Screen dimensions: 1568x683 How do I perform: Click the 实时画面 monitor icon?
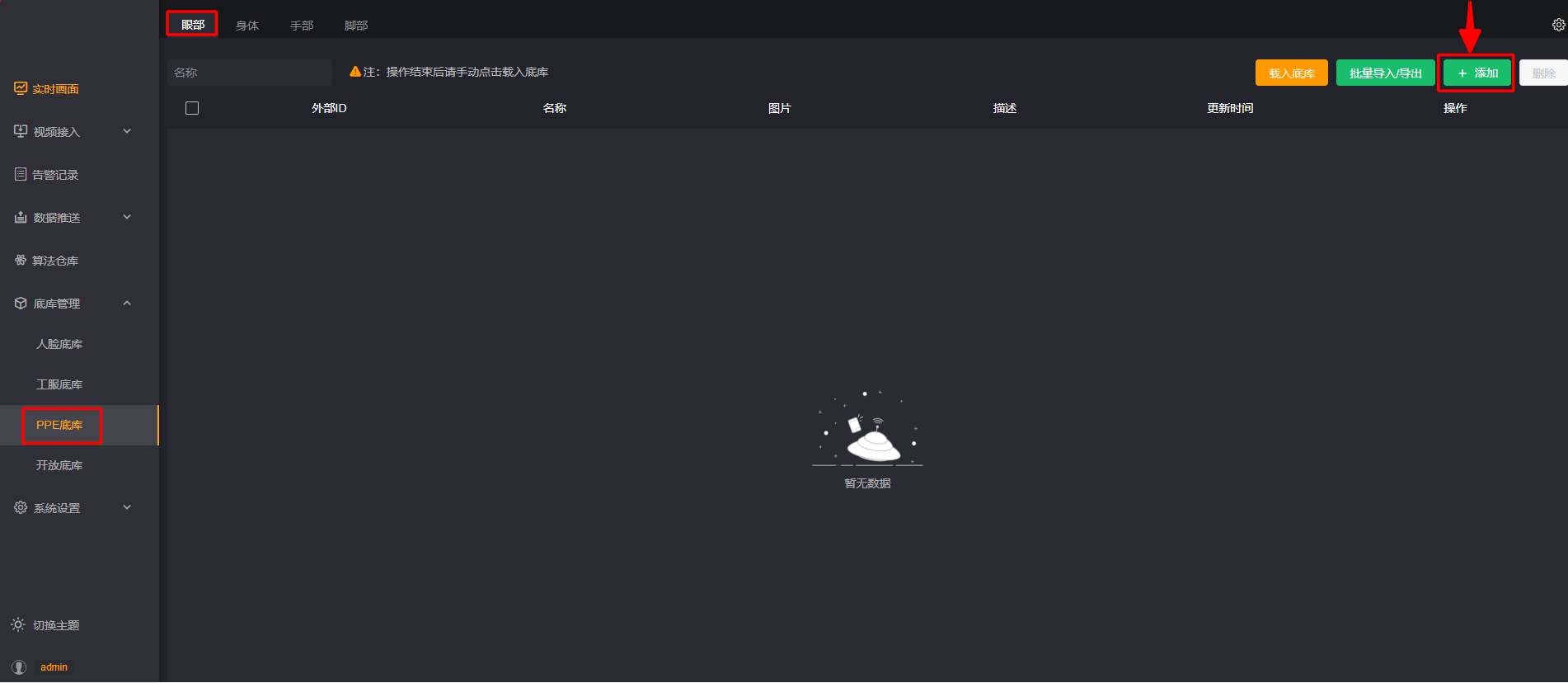[x=21, y=88]
